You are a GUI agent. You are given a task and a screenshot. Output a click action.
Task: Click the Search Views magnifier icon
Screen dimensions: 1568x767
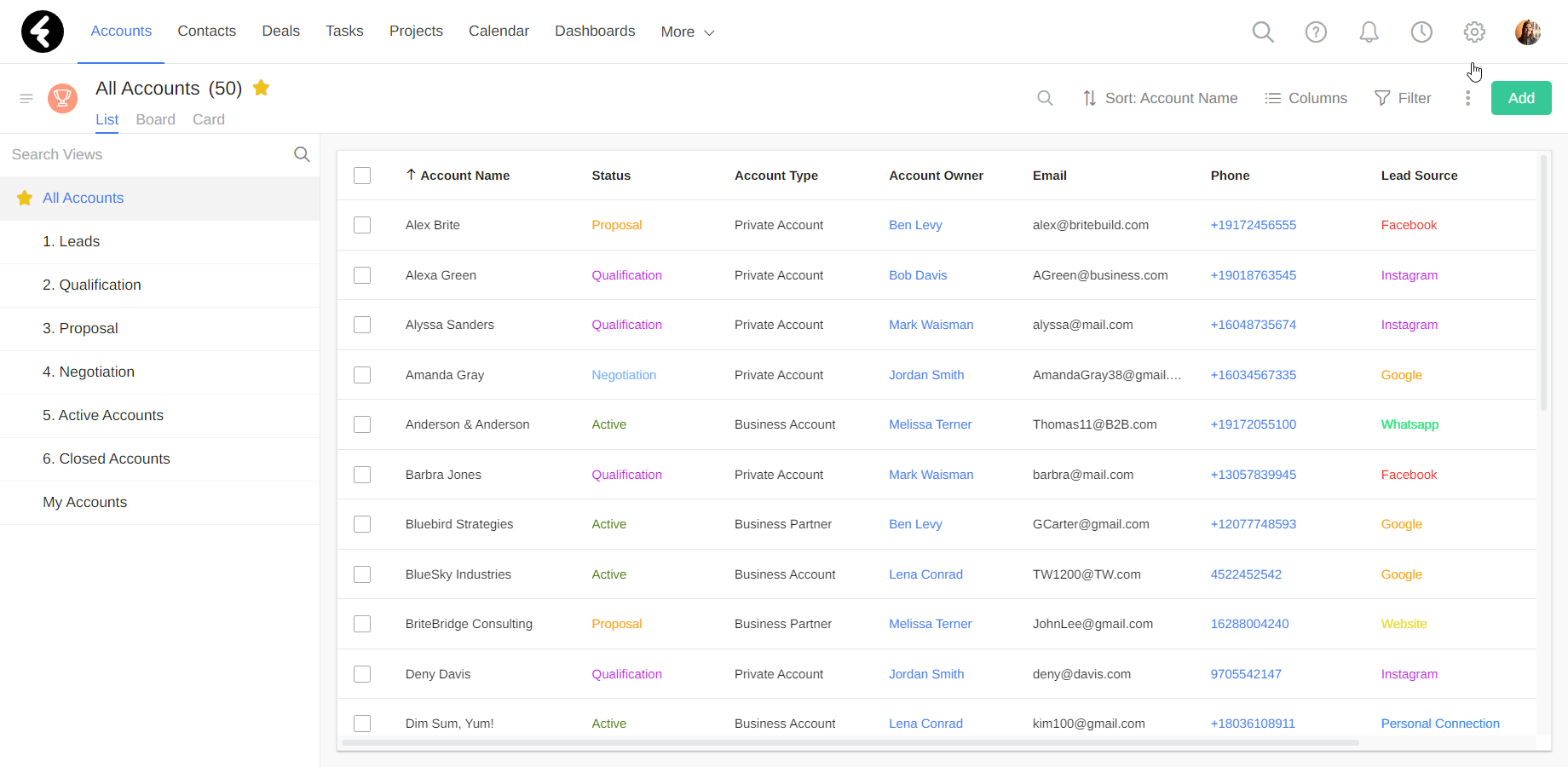302,154
